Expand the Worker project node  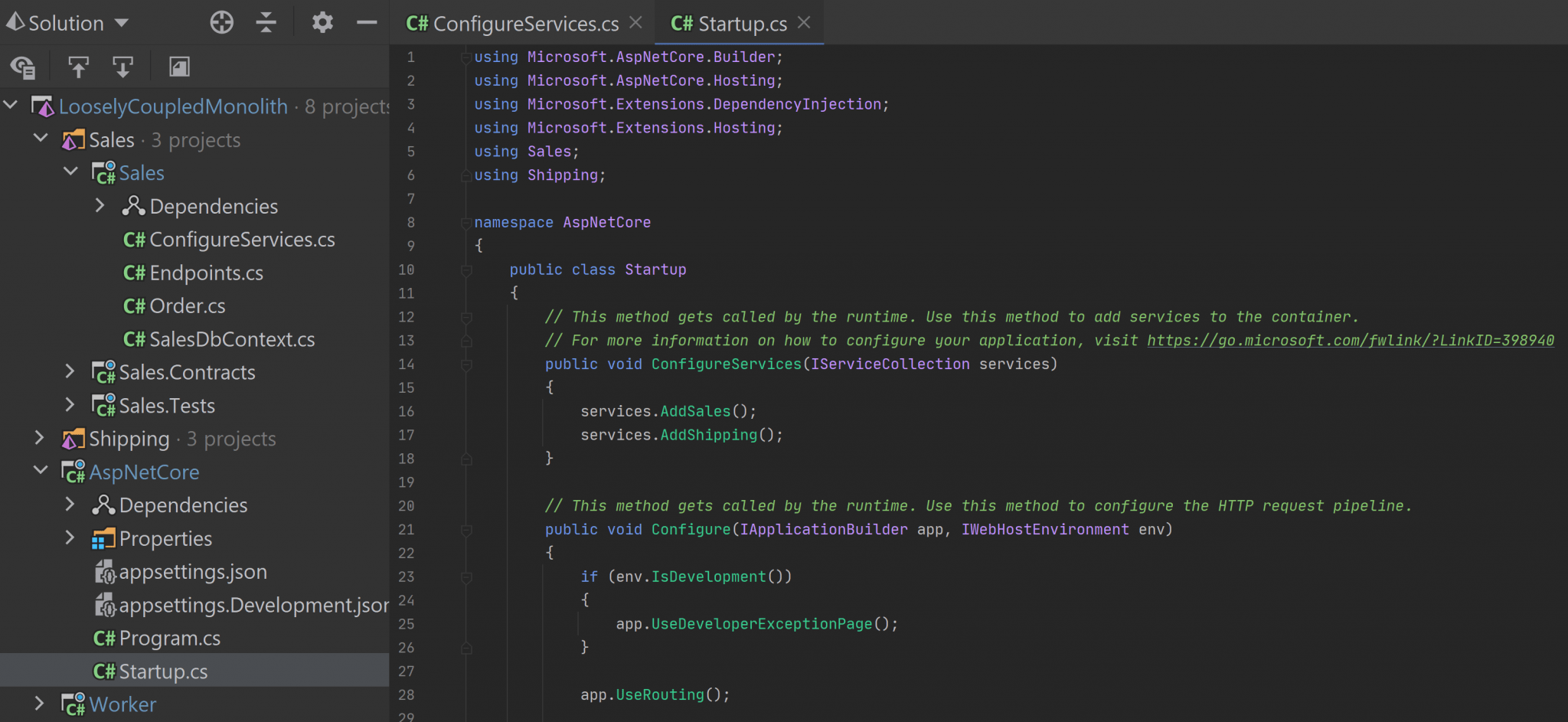(40, 704)
